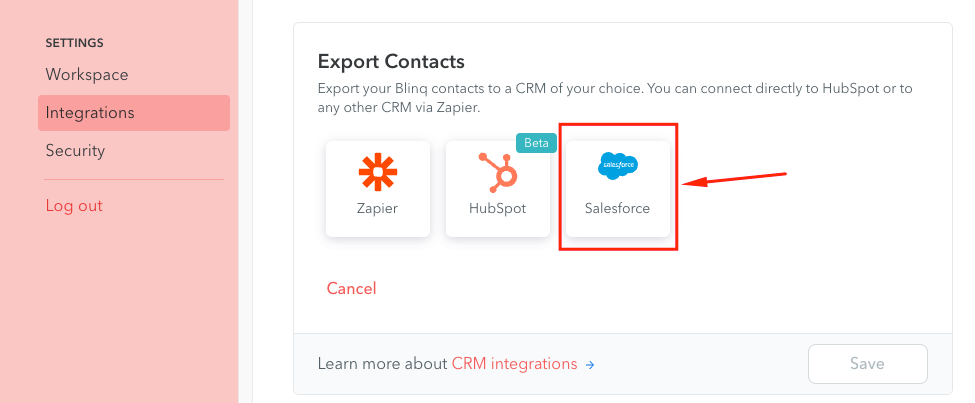Open the CRM integrations help link
This screenshot has width=975, height=403.
pyautogui.click(x=515, y=364)
